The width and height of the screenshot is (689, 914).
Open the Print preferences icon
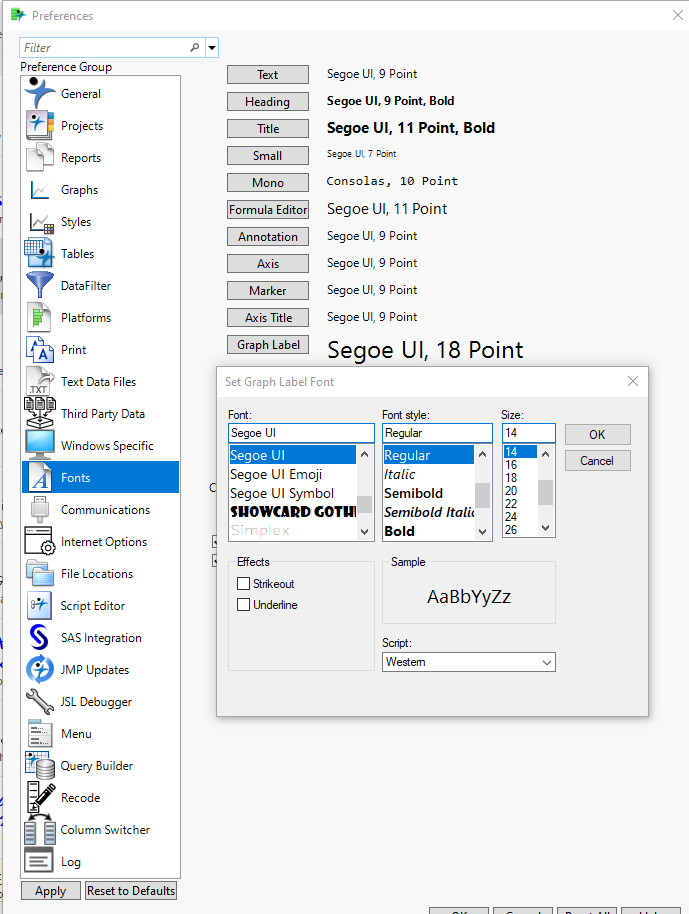[40, 350]
